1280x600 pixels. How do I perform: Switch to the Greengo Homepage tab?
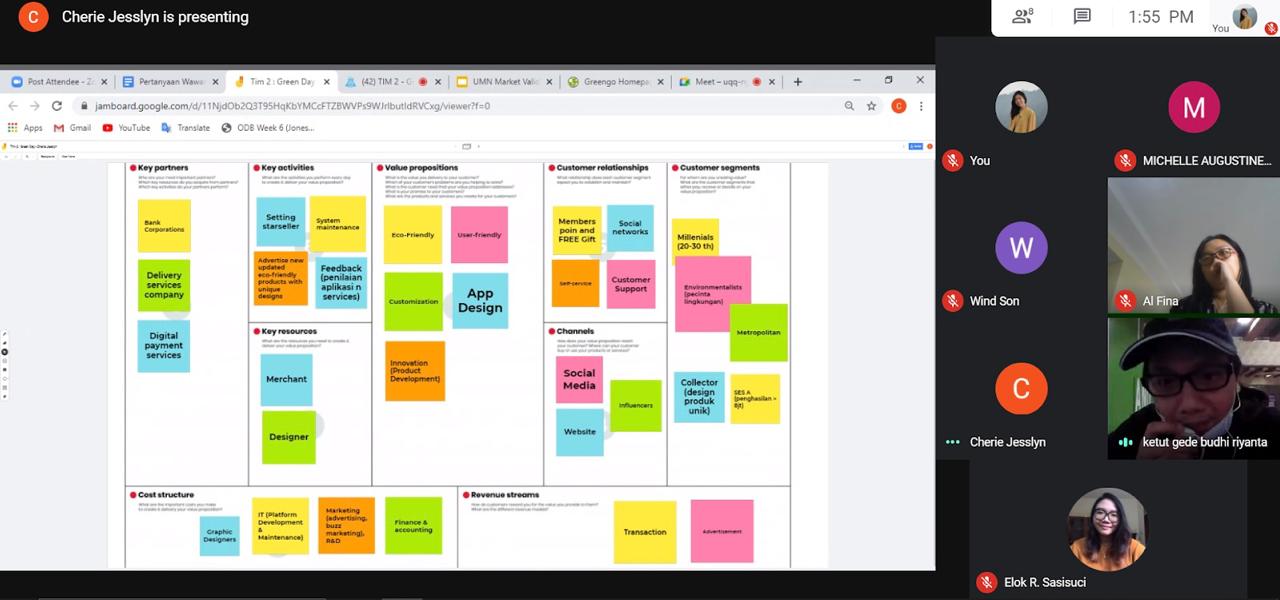click(x=614, y=82)
